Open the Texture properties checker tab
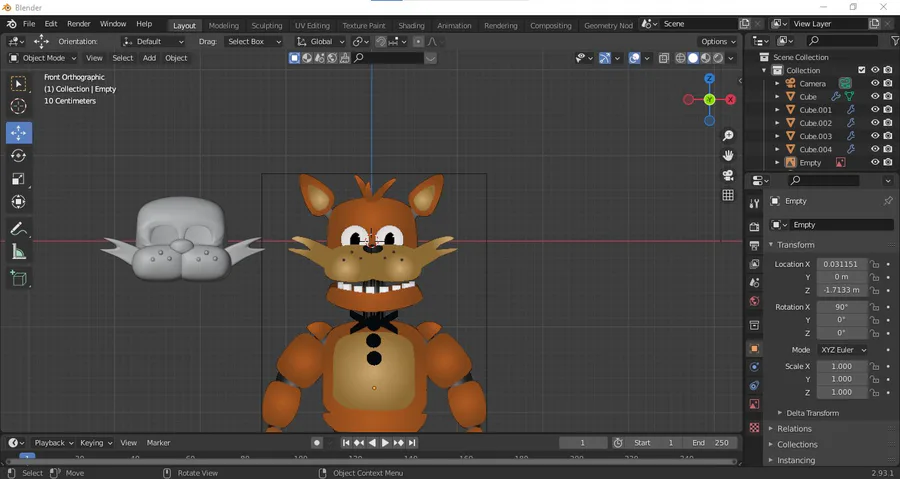The height and width of the screenshot is (479, 900). click(754, 427)
